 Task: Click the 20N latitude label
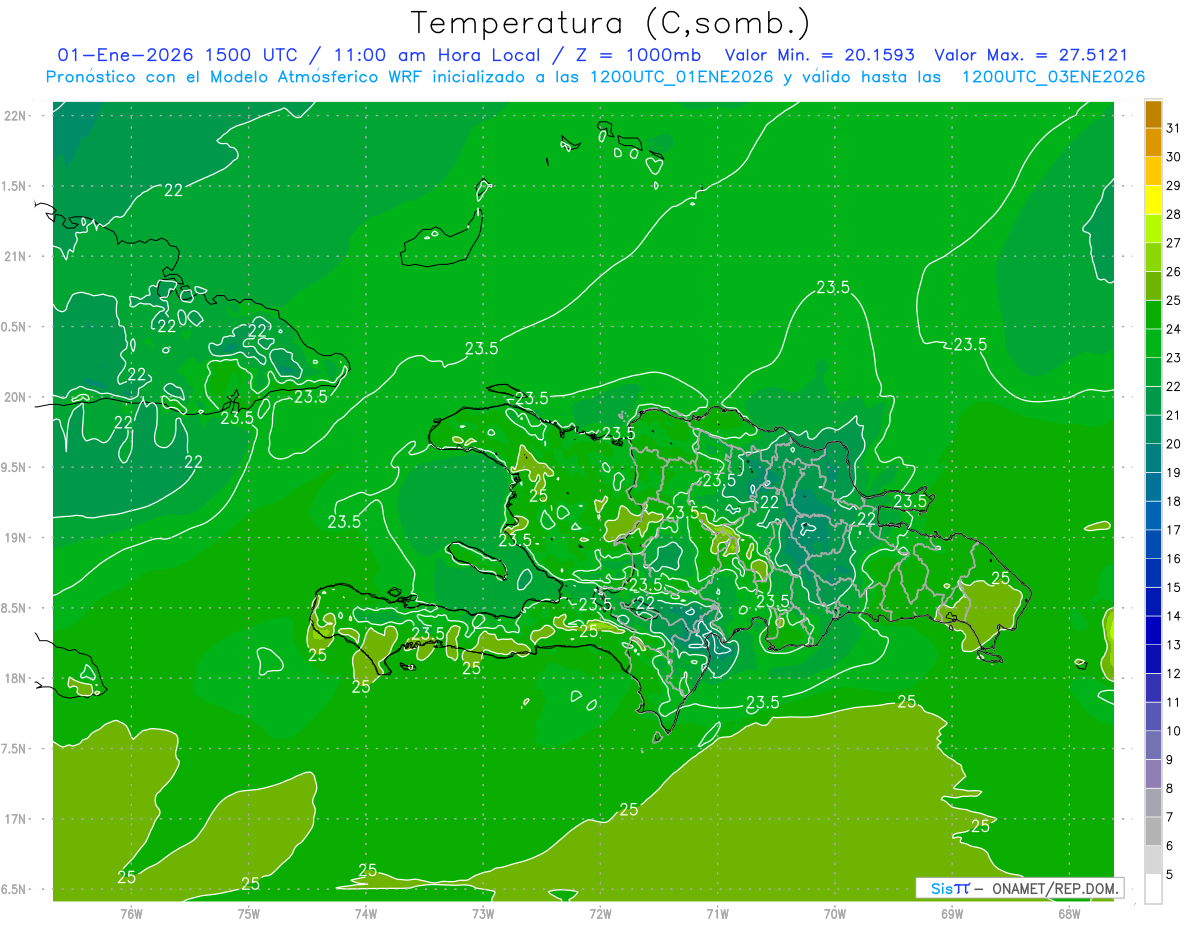[15, 397]
